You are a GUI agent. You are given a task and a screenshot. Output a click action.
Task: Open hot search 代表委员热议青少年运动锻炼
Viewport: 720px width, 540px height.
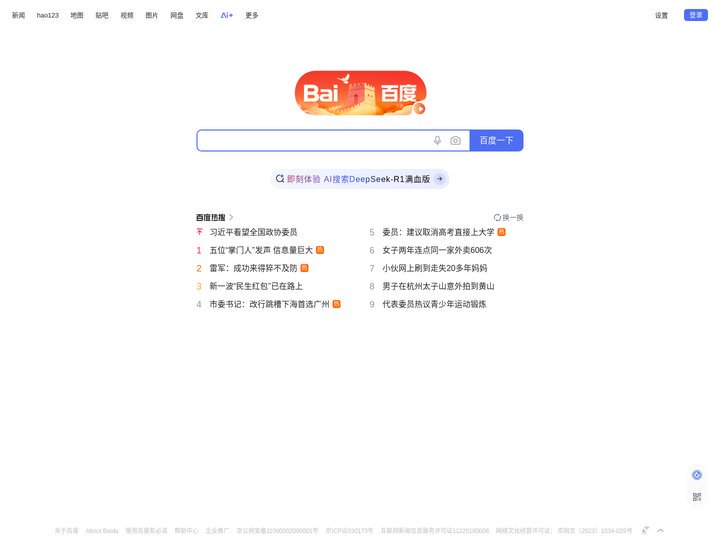(434, 304)
